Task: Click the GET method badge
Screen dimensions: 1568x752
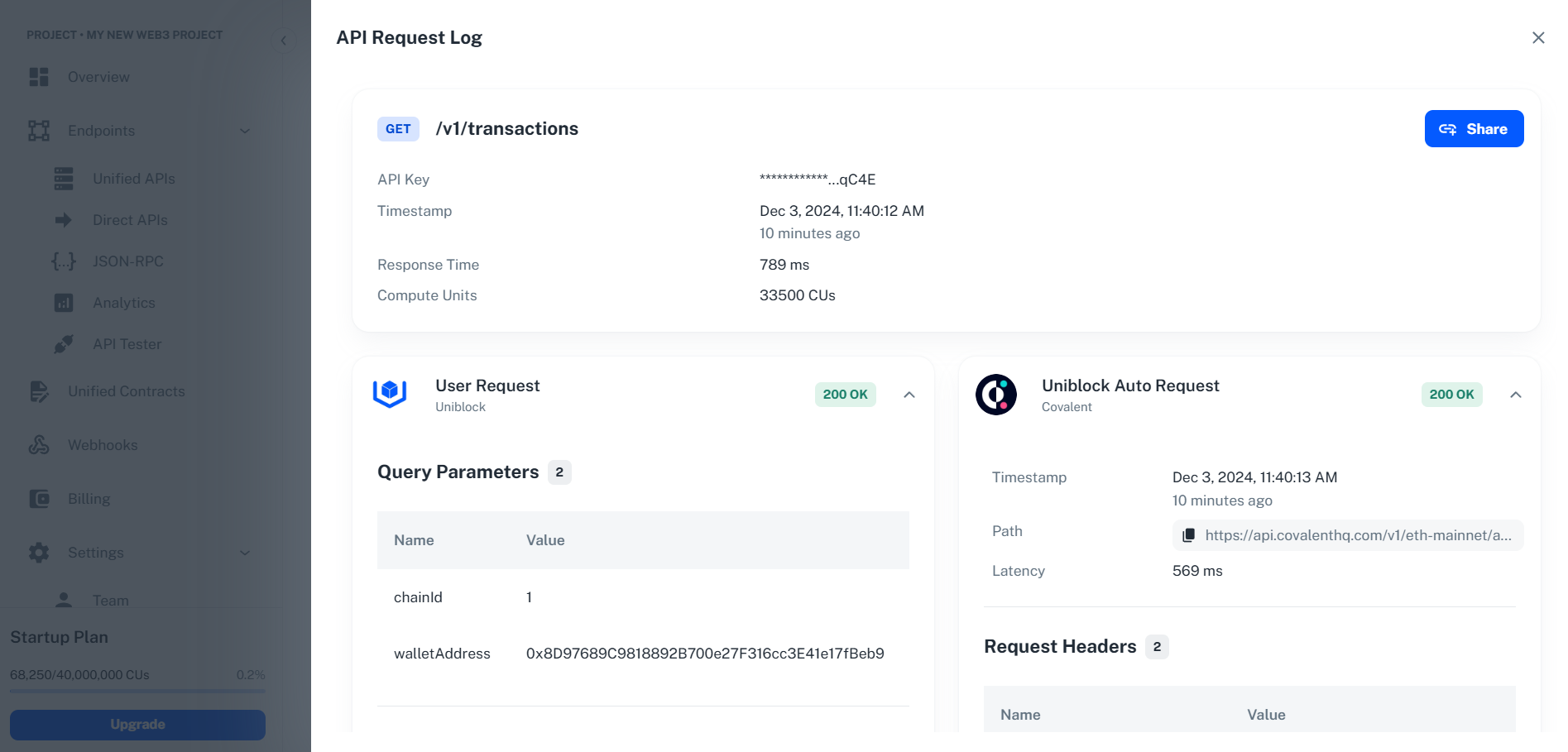Action: 398,129
